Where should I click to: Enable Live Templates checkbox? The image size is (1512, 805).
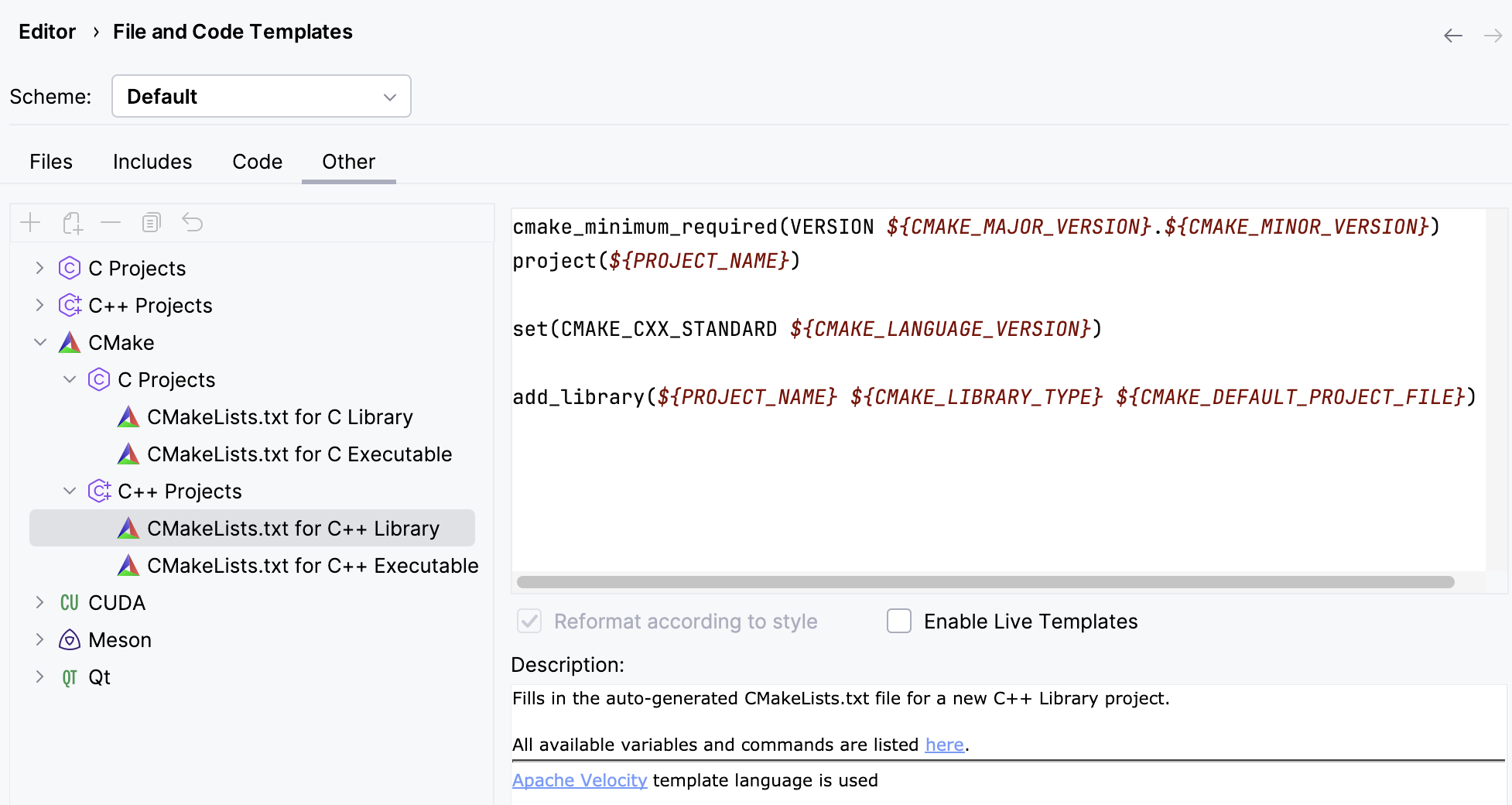(899, 621)
